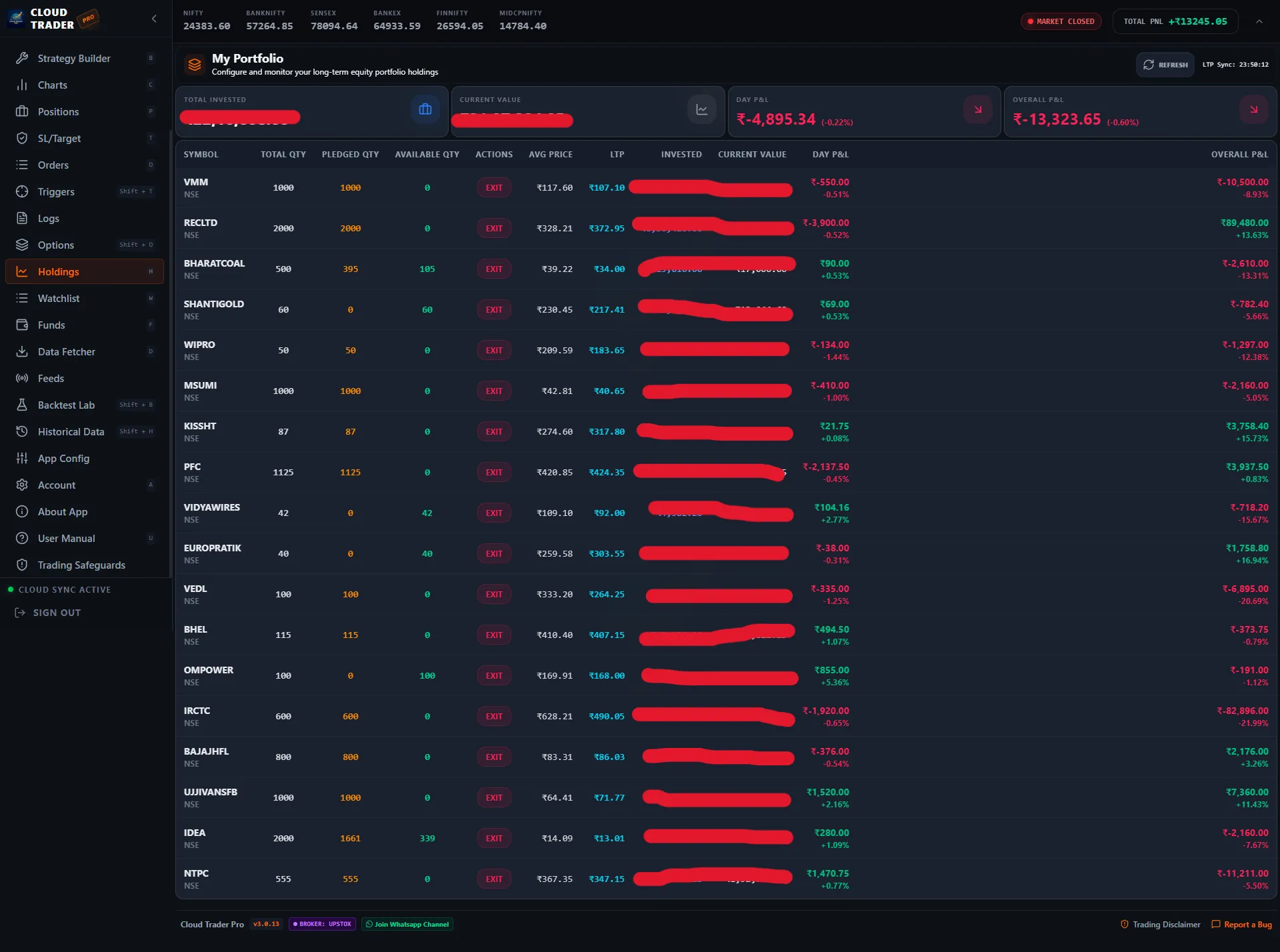Select Funds label in sidebar
The image size is (1280, 952).
click(x=51, y=325)
